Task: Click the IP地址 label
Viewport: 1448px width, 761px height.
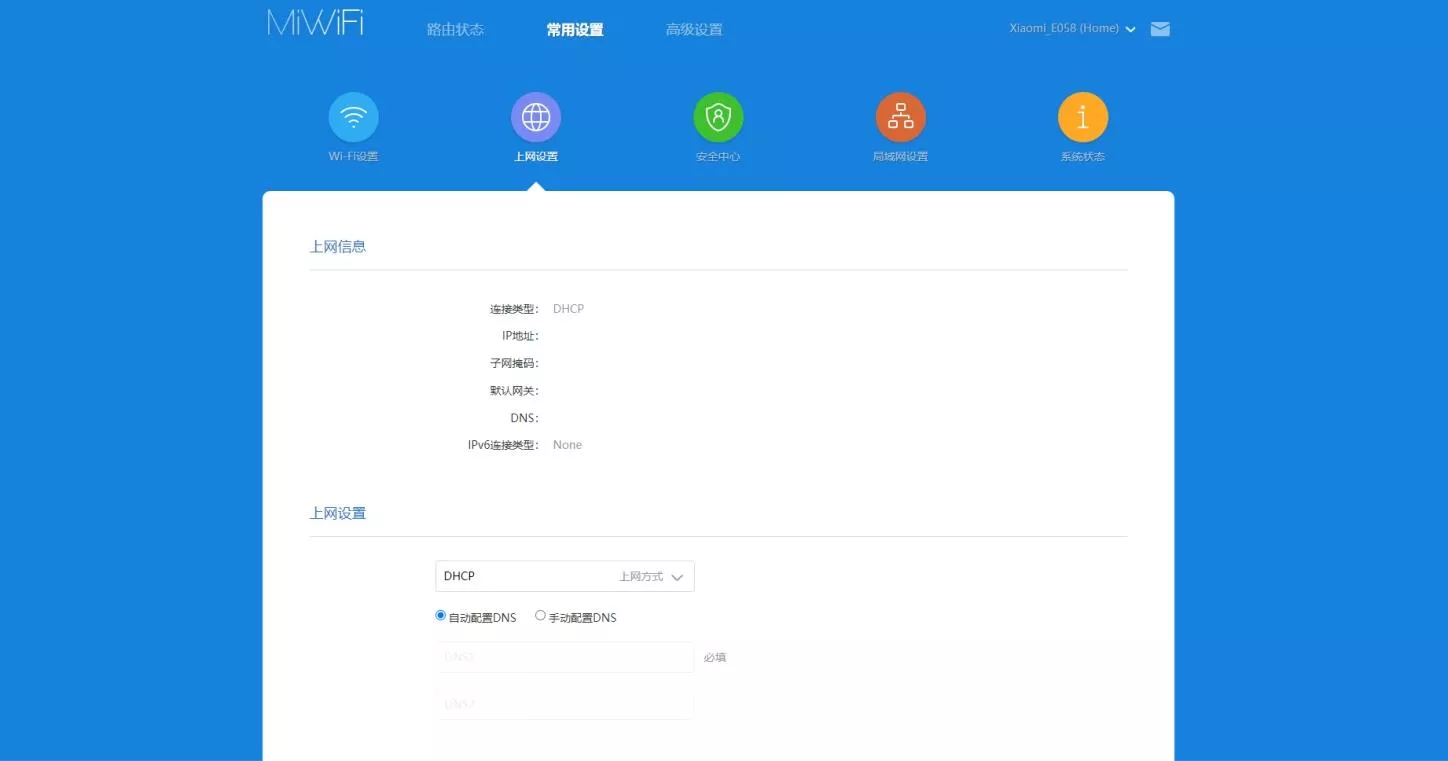Action: click(520, 336)
